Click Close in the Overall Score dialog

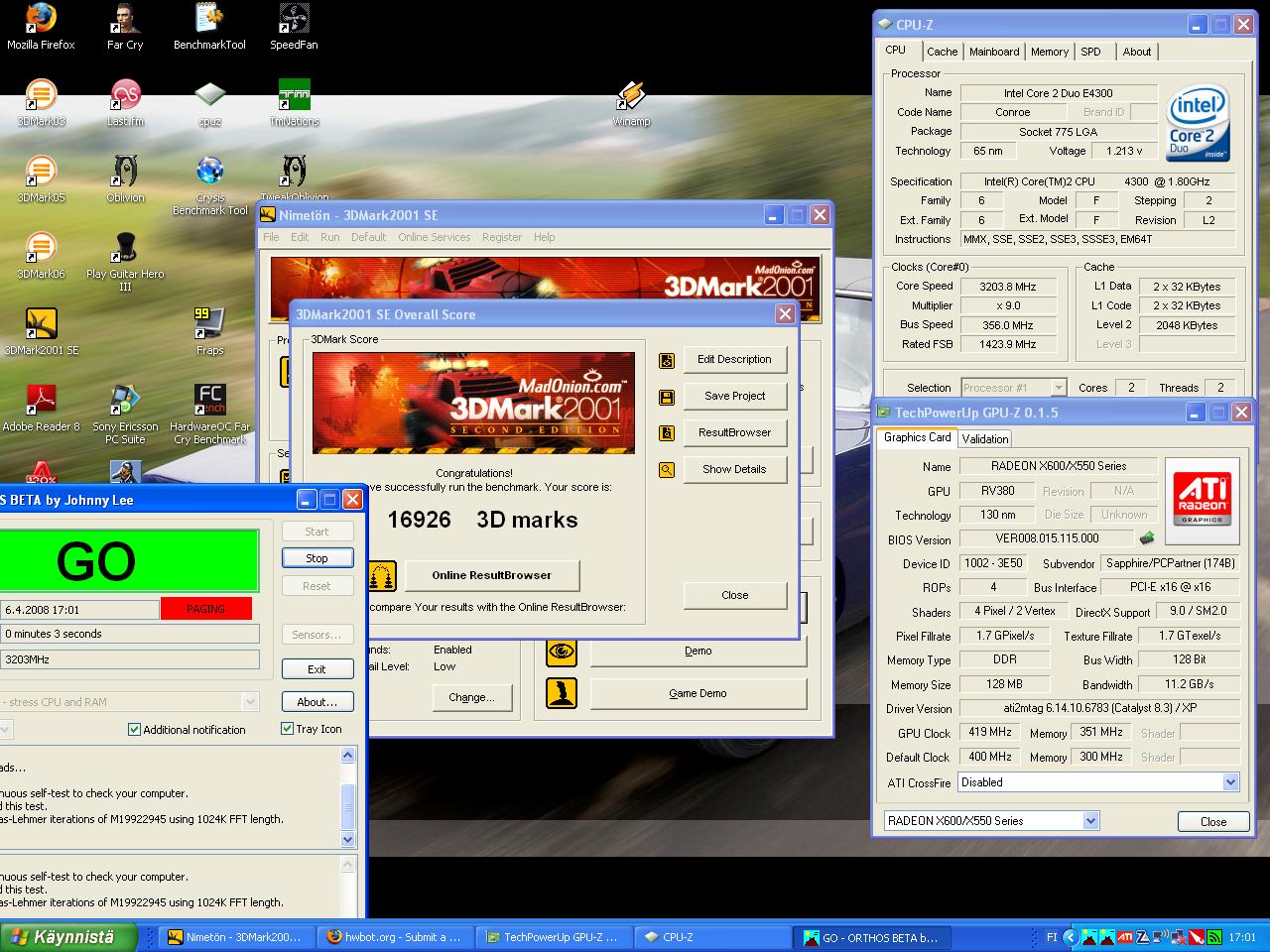[734, 595]
